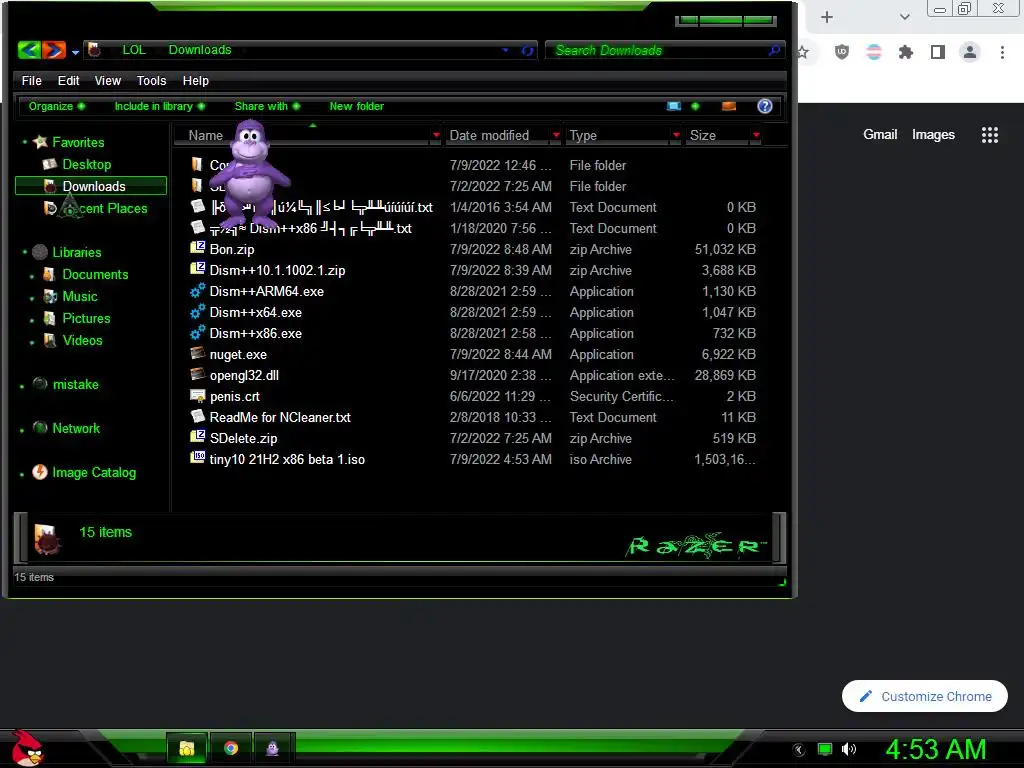
Task: Open the File Explorer taskbar button
Action: [187, 748]
